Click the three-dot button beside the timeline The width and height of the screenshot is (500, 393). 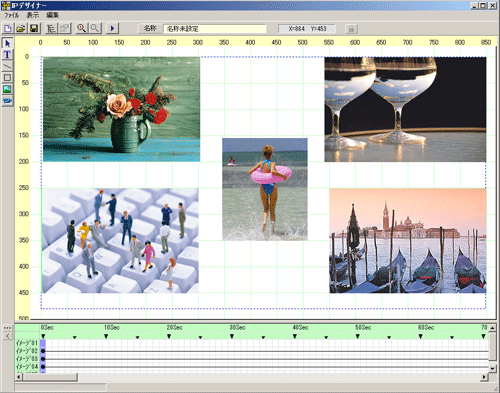click(7, 328)
